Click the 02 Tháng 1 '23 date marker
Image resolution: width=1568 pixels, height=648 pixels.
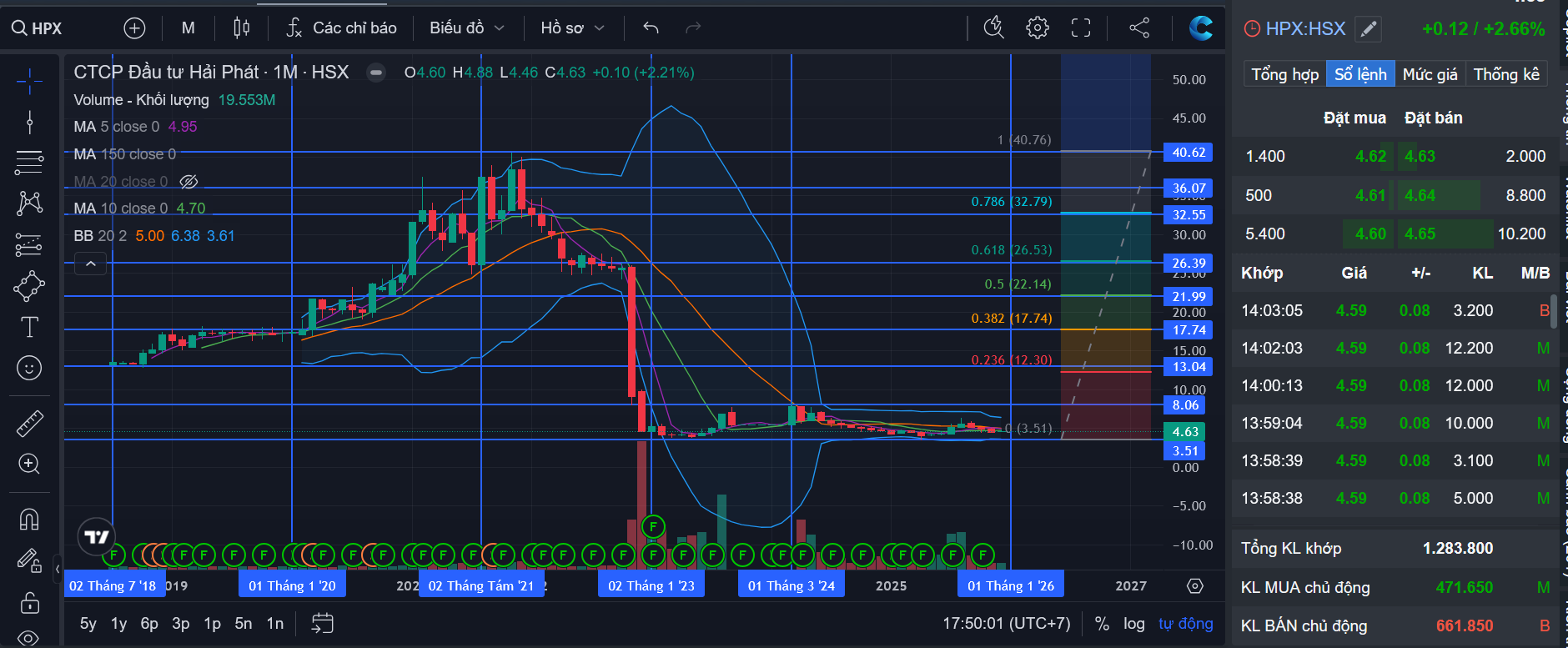point(651,585)
